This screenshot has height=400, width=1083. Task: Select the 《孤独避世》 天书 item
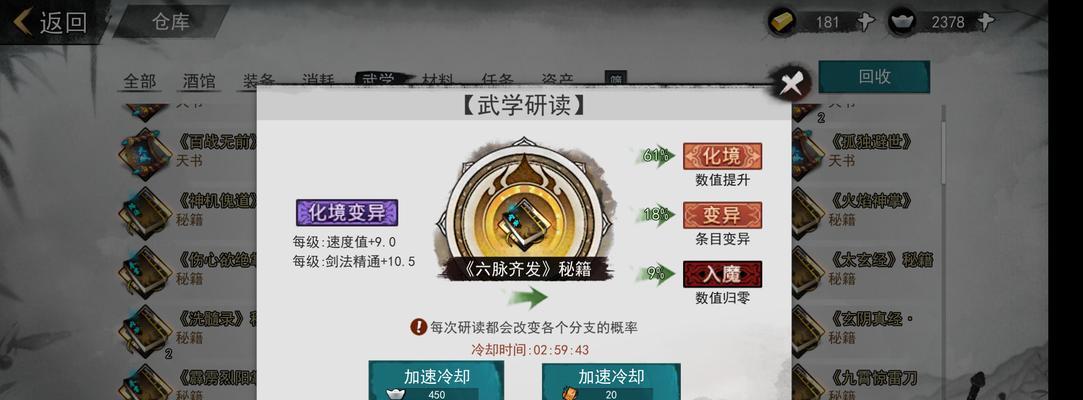872,150
